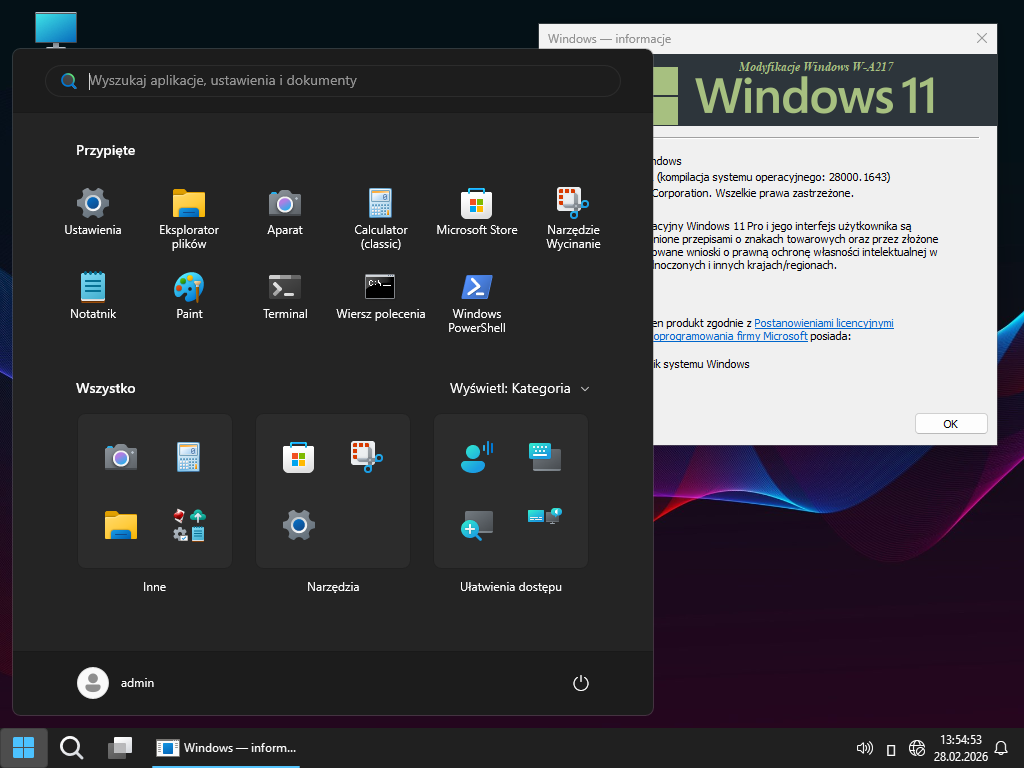
Task: Open Terminal pinned app
Action: point(285,296)
